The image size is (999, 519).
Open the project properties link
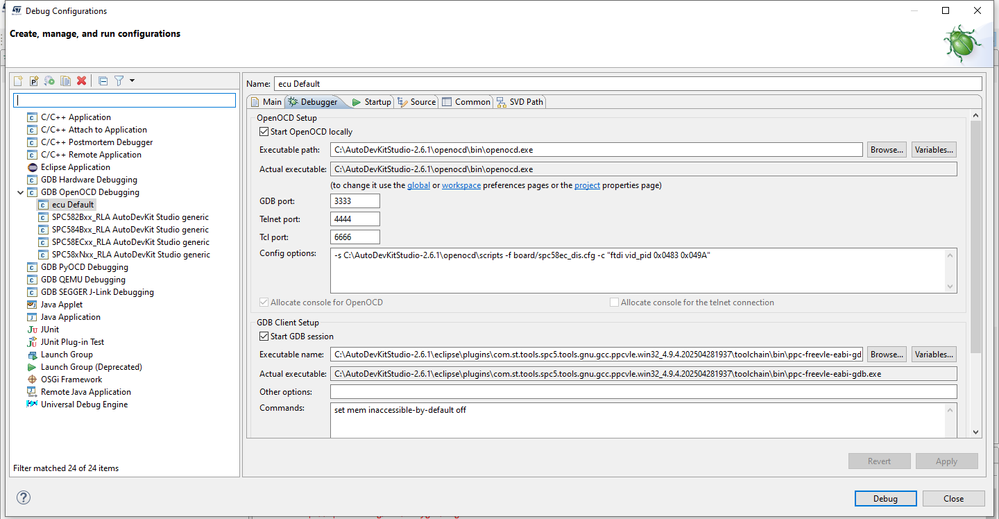(587, 185)
